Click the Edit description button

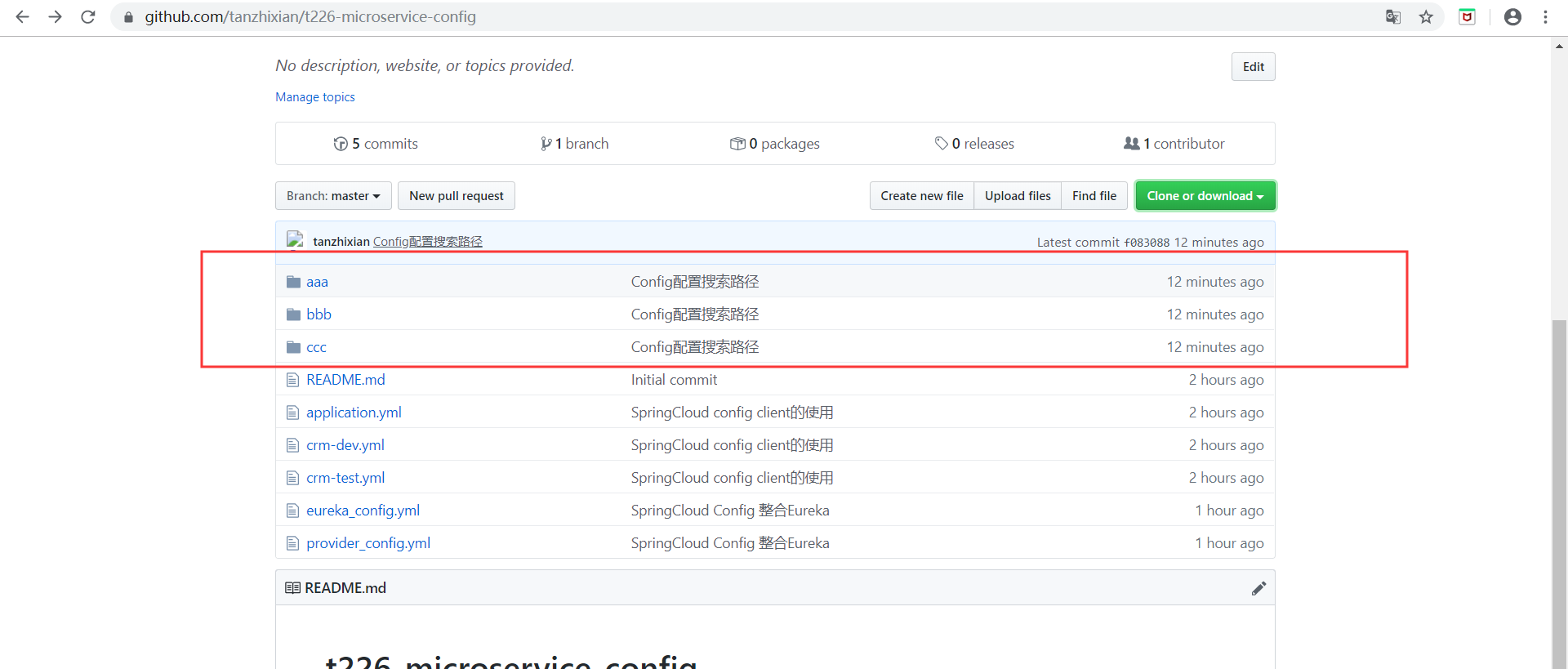pyautogui.click(x=1253, y=67)
